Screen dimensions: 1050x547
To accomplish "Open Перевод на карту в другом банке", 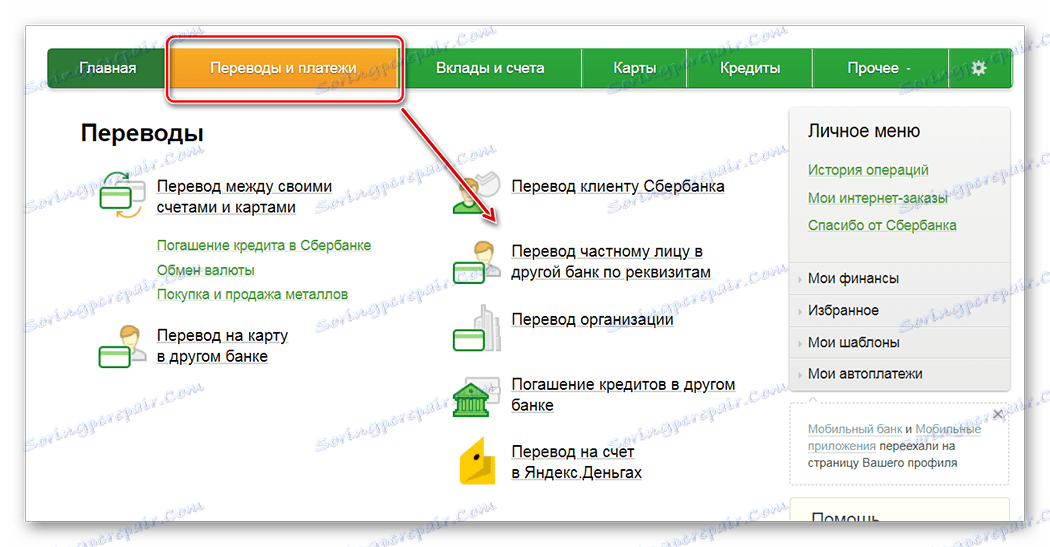I will pos(222,345).
